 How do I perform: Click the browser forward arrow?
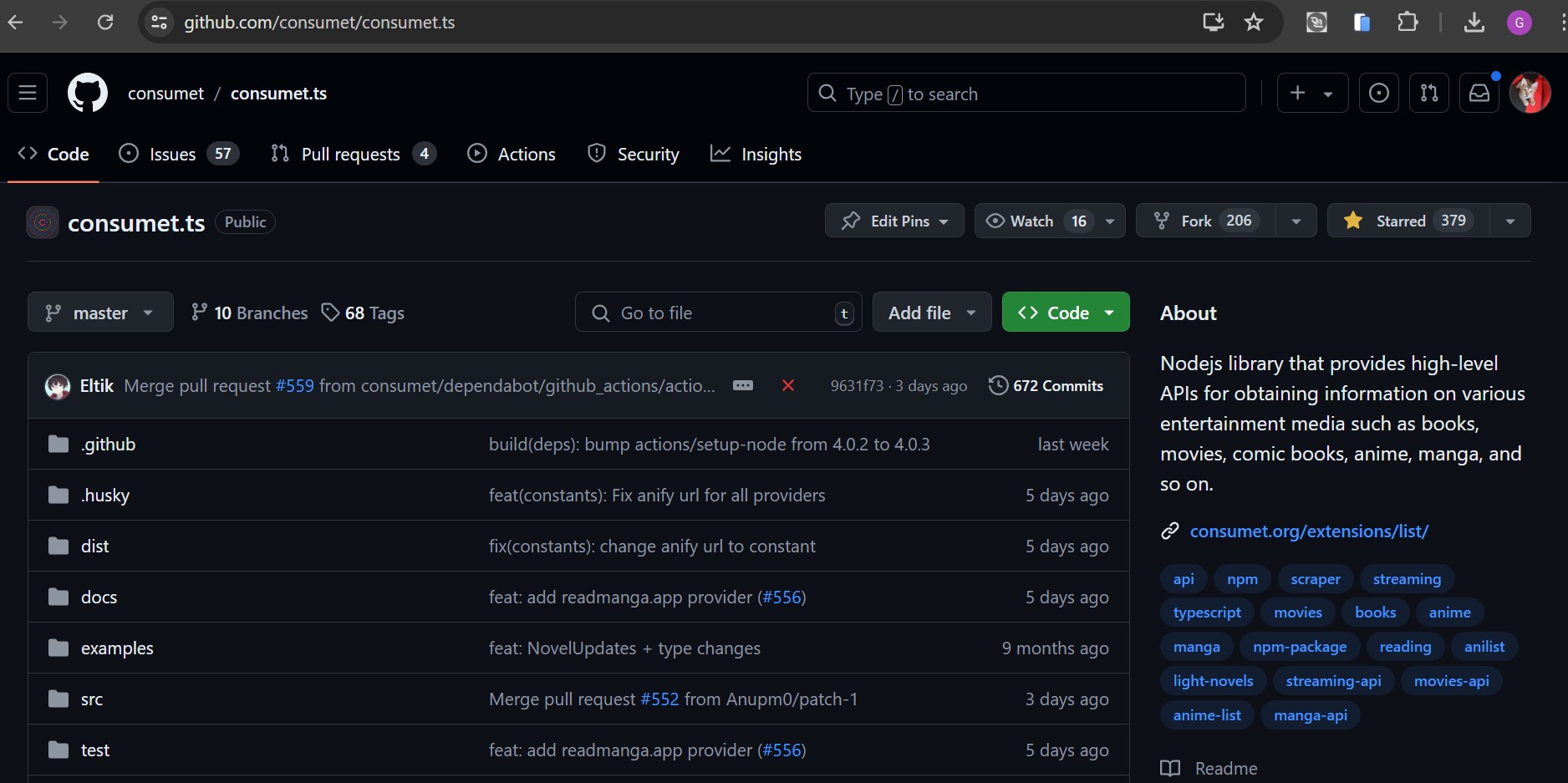(x=60, y=23)
